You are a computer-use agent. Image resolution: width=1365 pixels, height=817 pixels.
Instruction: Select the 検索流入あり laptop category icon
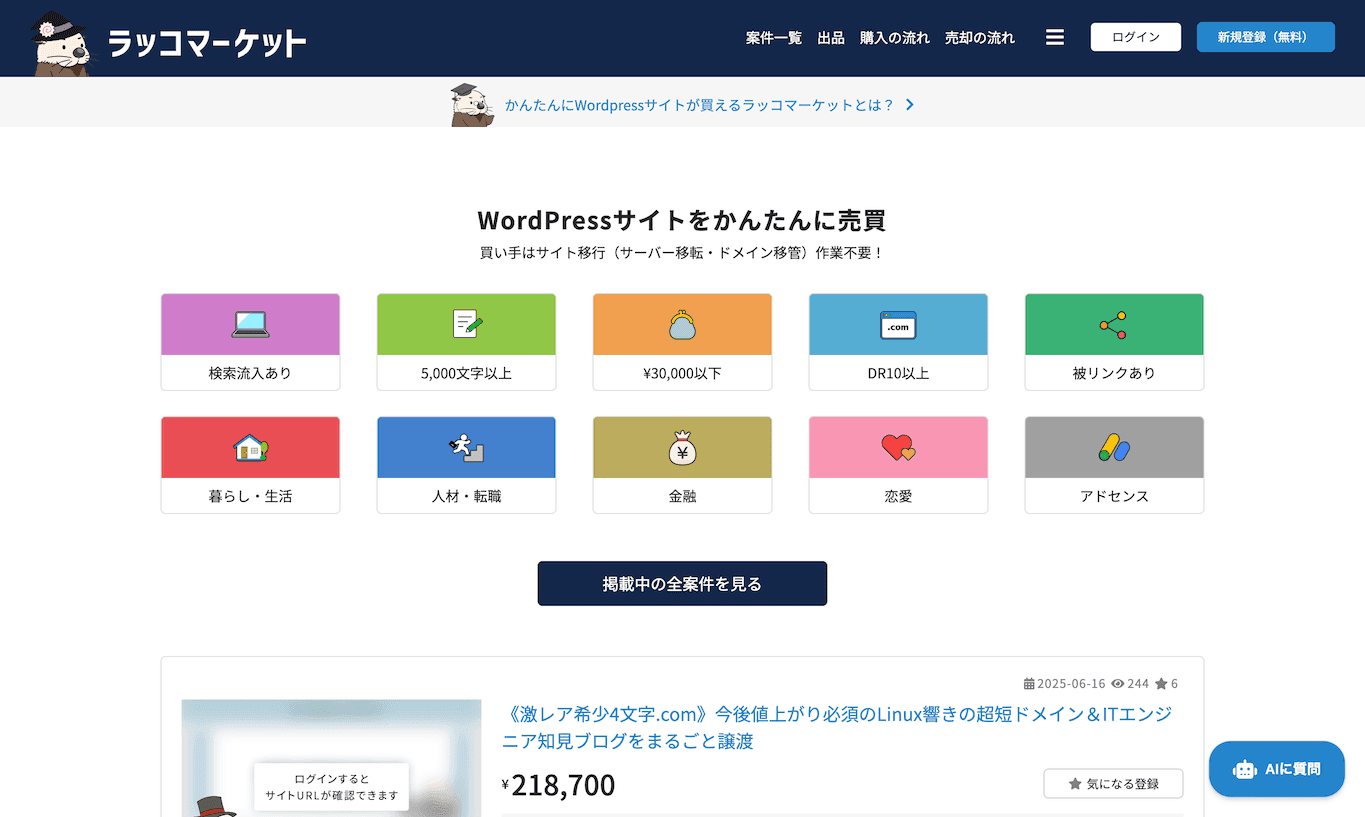250,324
